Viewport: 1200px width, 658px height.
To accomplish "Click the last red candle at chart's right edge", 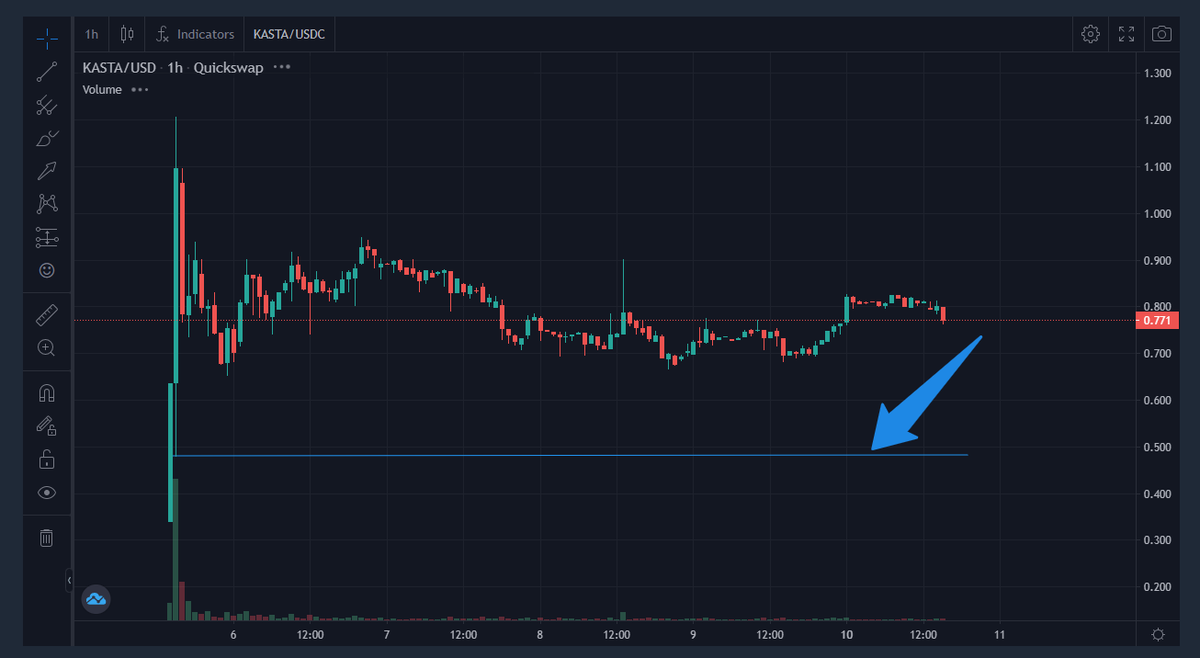I will 943,314.
